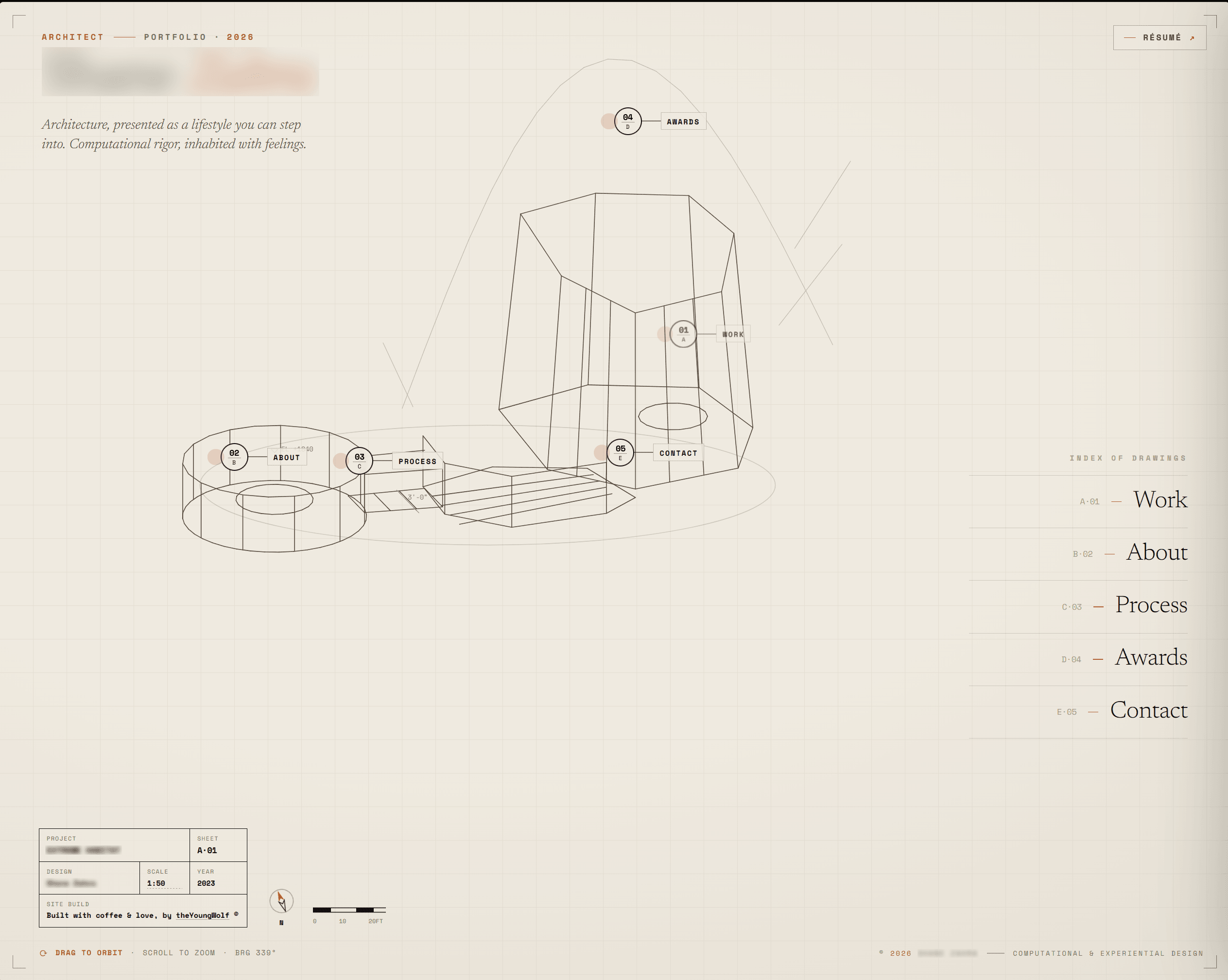Select the ABOUT label tag in the model
Image resolution: width=1228 pixels, height=980 pixels.
tap(287, 457)
